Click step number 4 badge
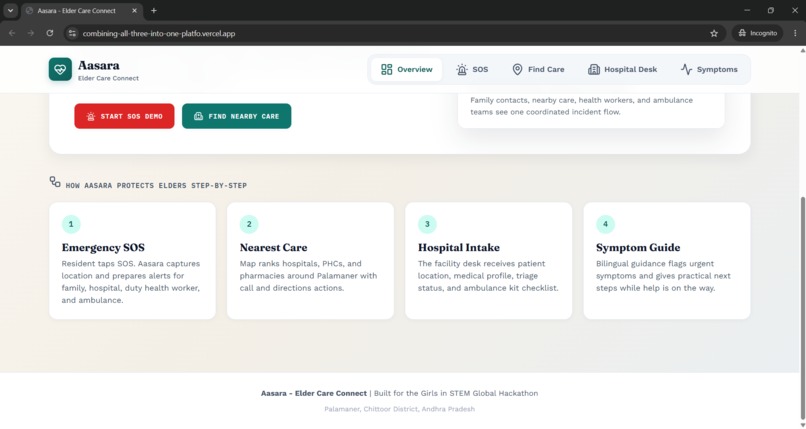This screenshot has height=429, width=806. pos(605,224)
